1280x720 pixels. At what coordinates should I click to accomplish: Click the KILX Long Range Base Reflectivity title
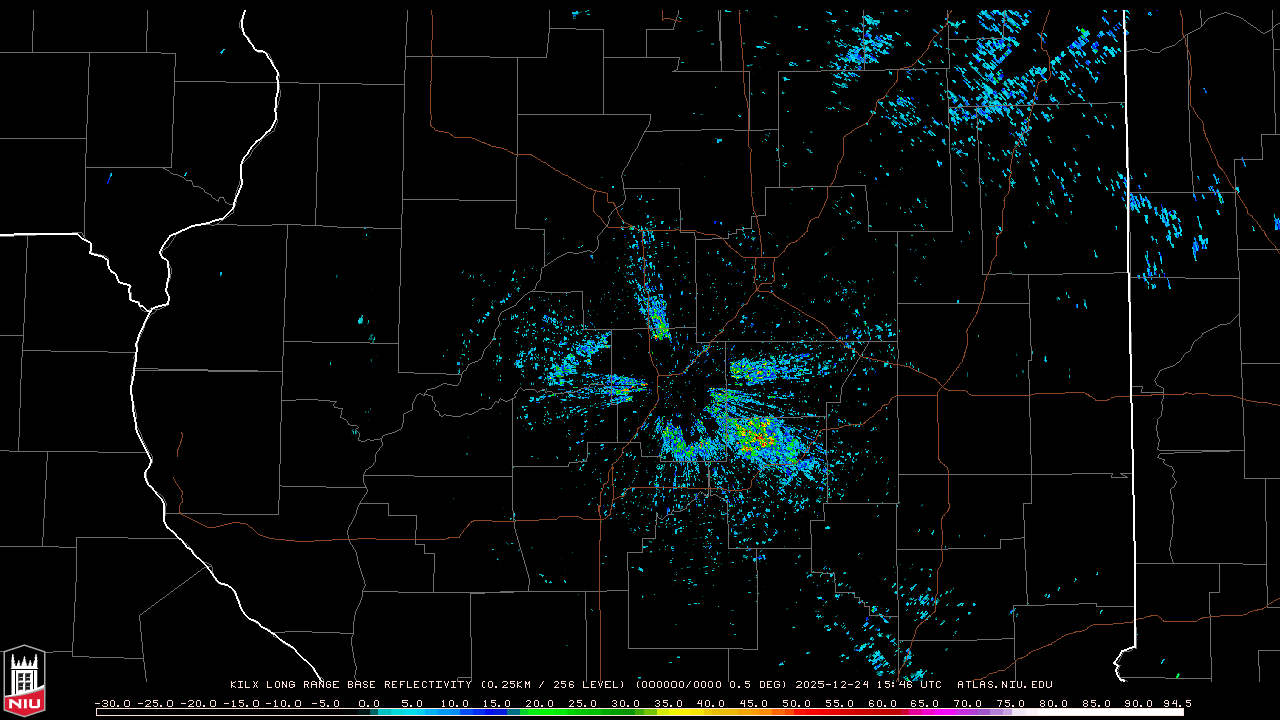tap(350, 685)
